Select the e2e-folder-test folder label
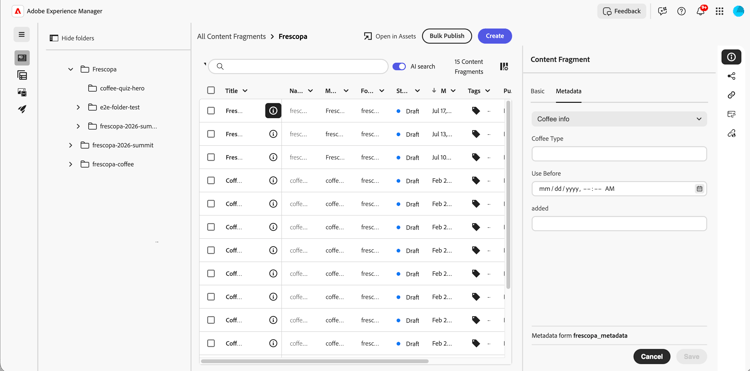 (x=120, y=108)
